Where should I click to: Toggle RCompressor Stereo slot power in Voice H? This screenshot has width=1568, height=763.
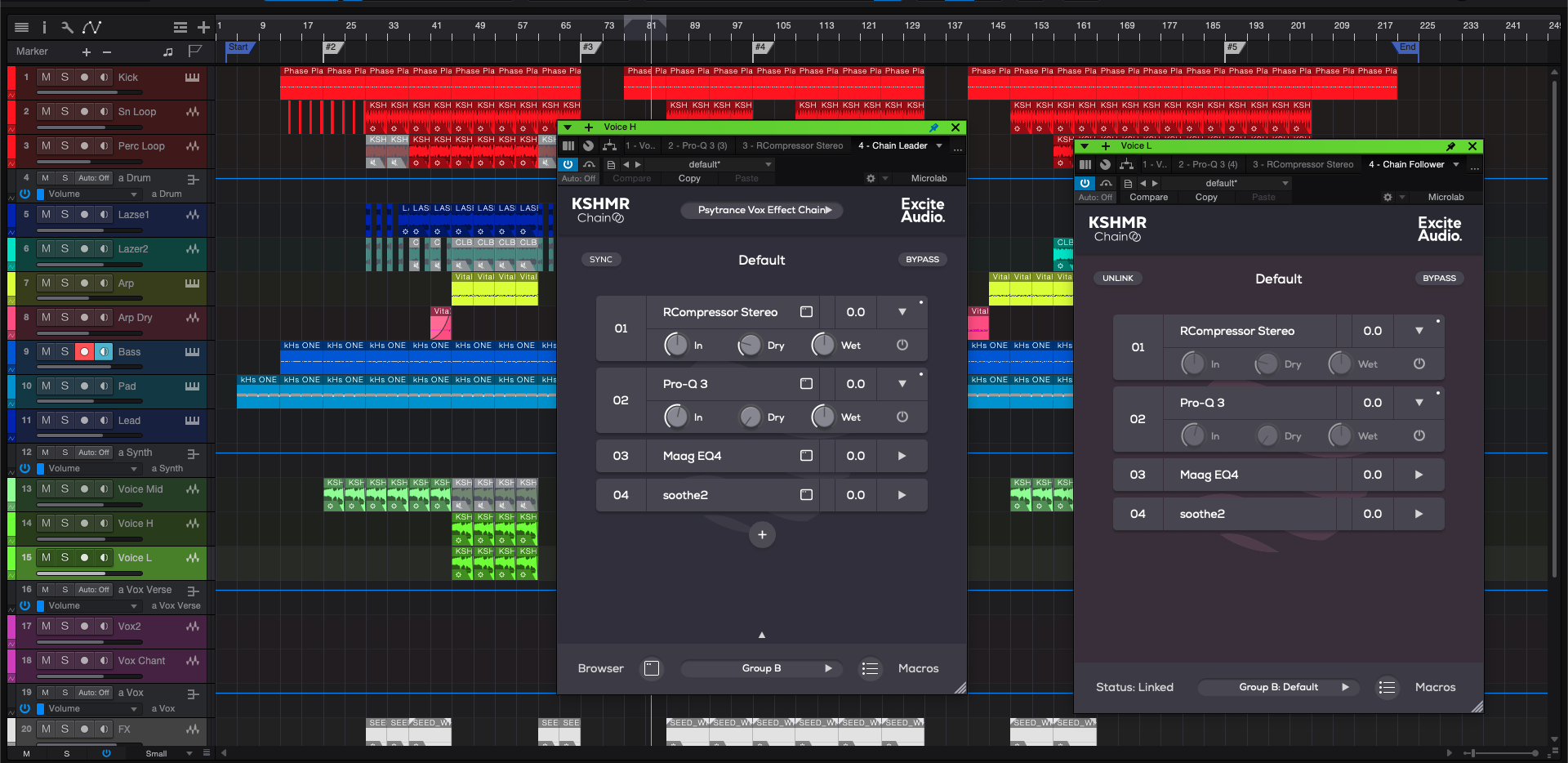pos(902,345)
